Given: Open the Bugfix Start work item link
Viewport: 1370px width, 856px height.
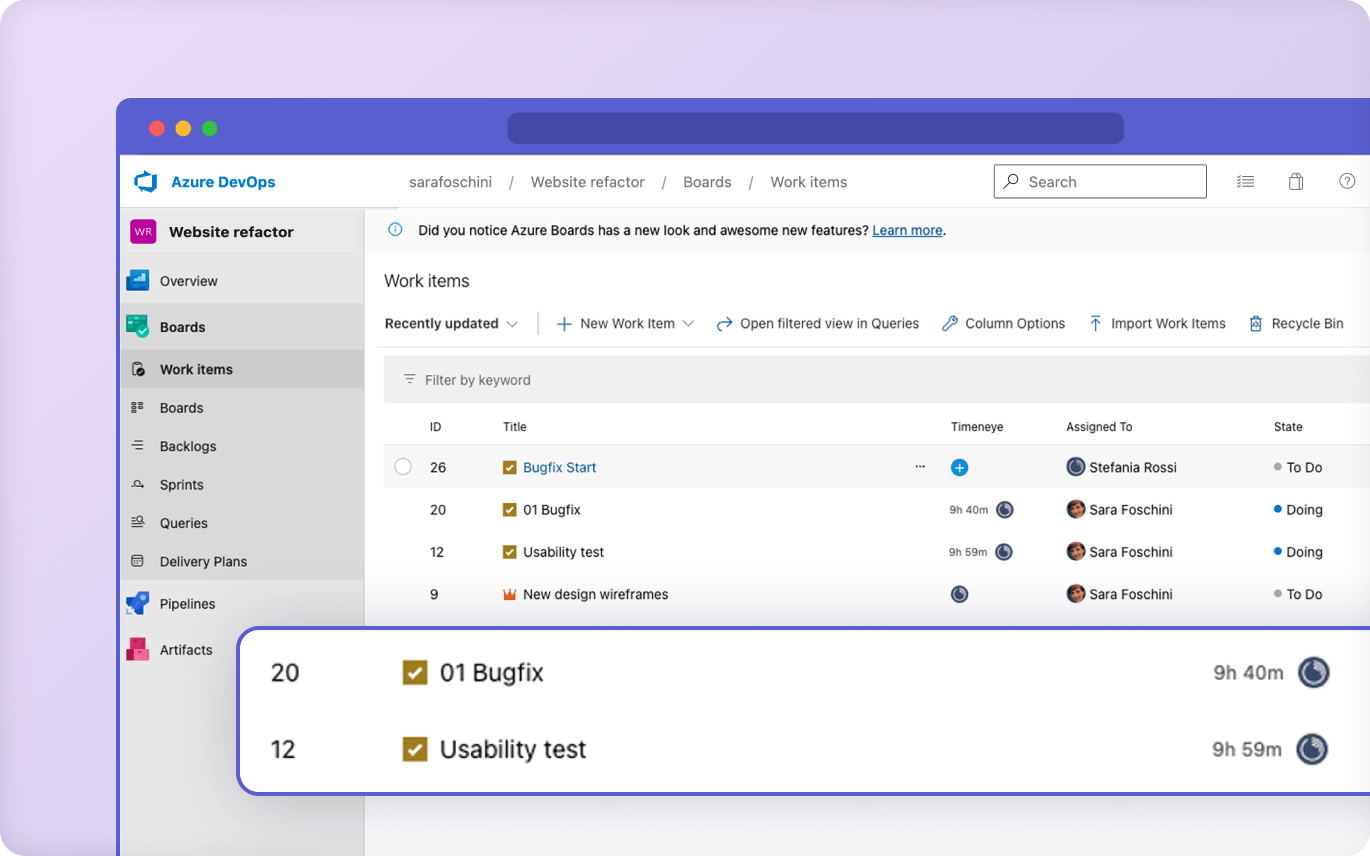Looking at the screenshot, I should point(559,467).
